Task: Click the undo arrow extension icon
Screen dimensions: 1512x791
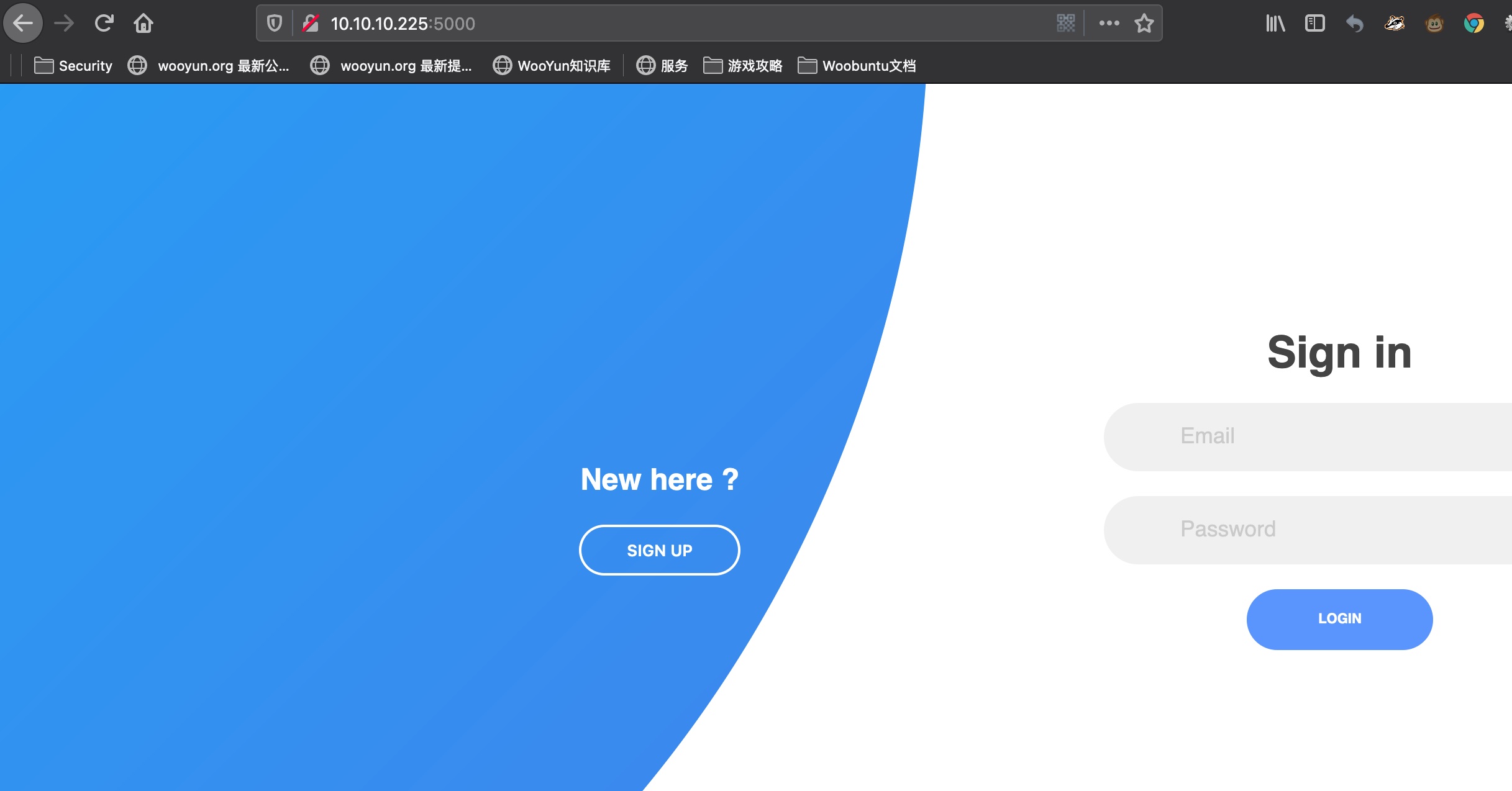Action: pos(1354,24)
